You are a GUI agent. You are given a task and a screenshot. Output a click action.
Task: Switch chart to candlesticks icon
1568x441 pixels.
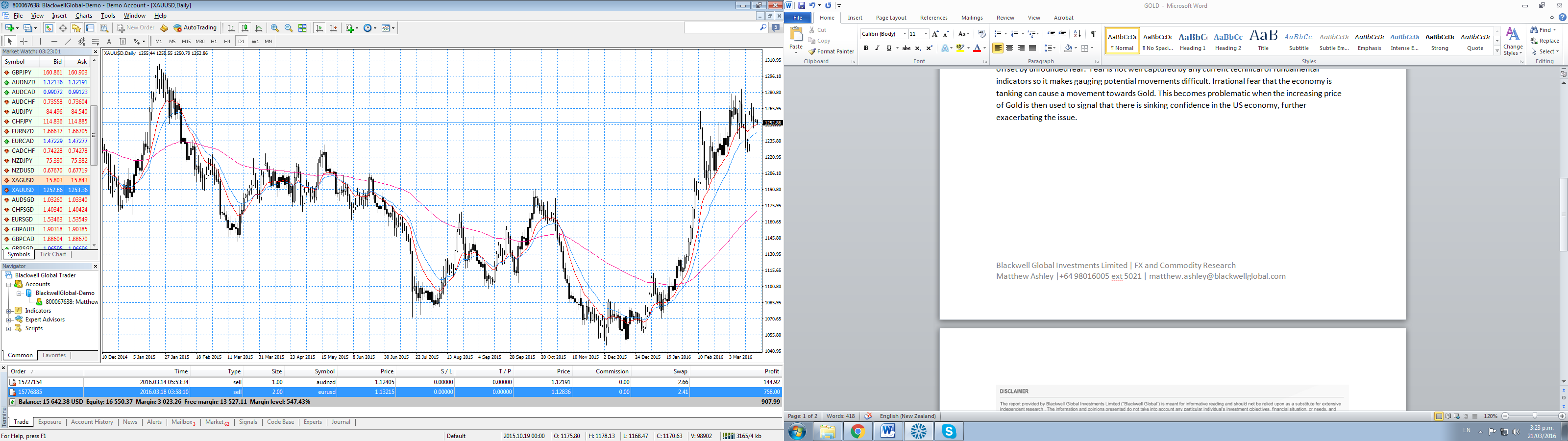point(245,28)
